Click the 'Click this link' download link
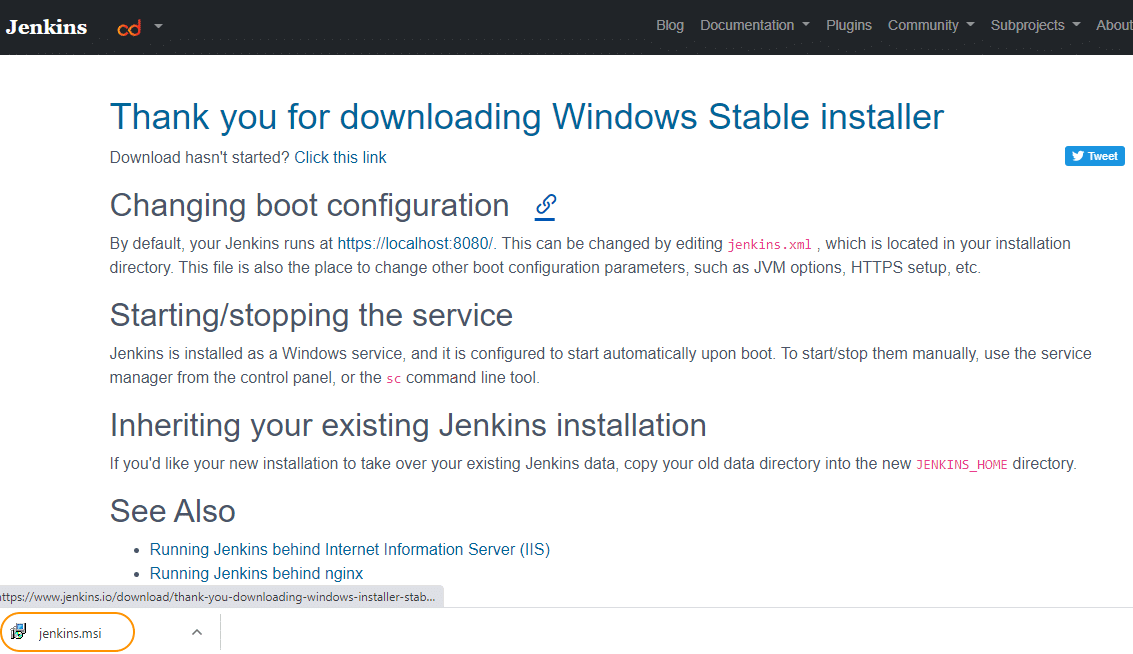The image size is (1133, 654). pos(340,158)
